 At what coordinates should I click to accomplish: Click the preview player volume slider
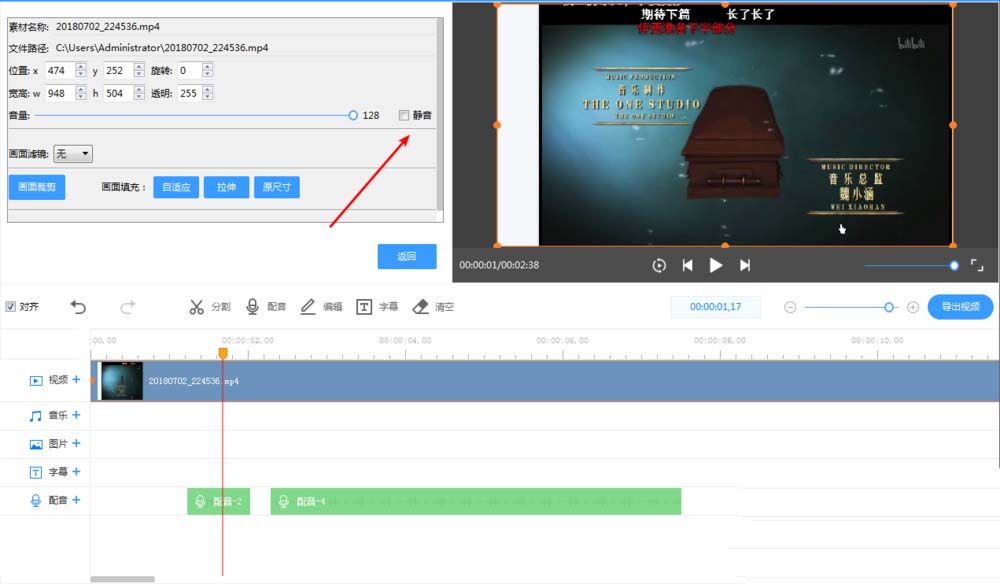pos(911,266)
